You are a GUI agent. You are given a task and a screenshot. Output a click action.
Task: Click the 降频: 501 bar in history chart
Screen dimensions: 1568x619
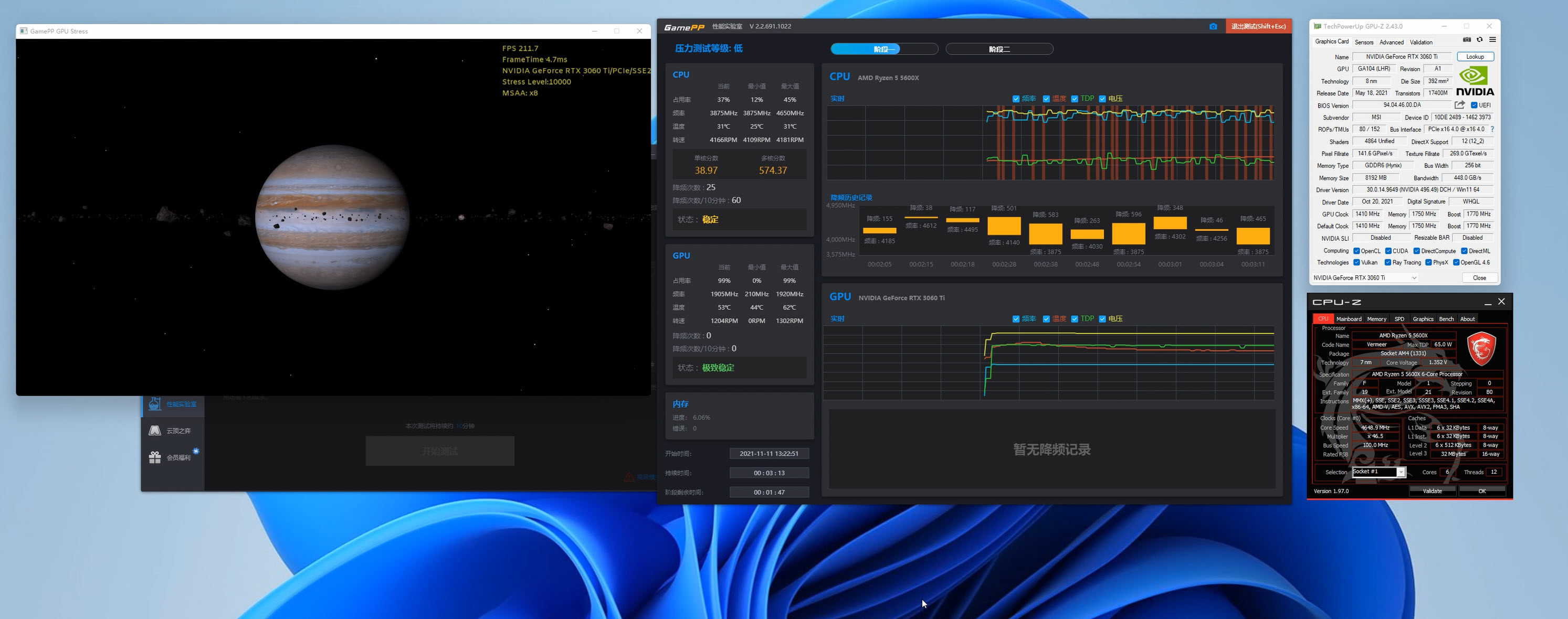[x=1004, y=226]
